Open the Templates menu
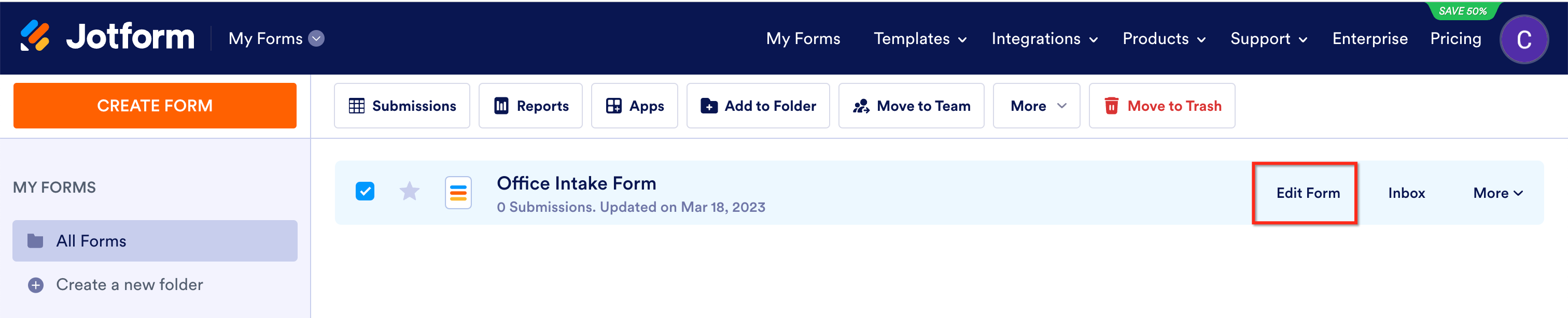 click(x=920, y=39)
